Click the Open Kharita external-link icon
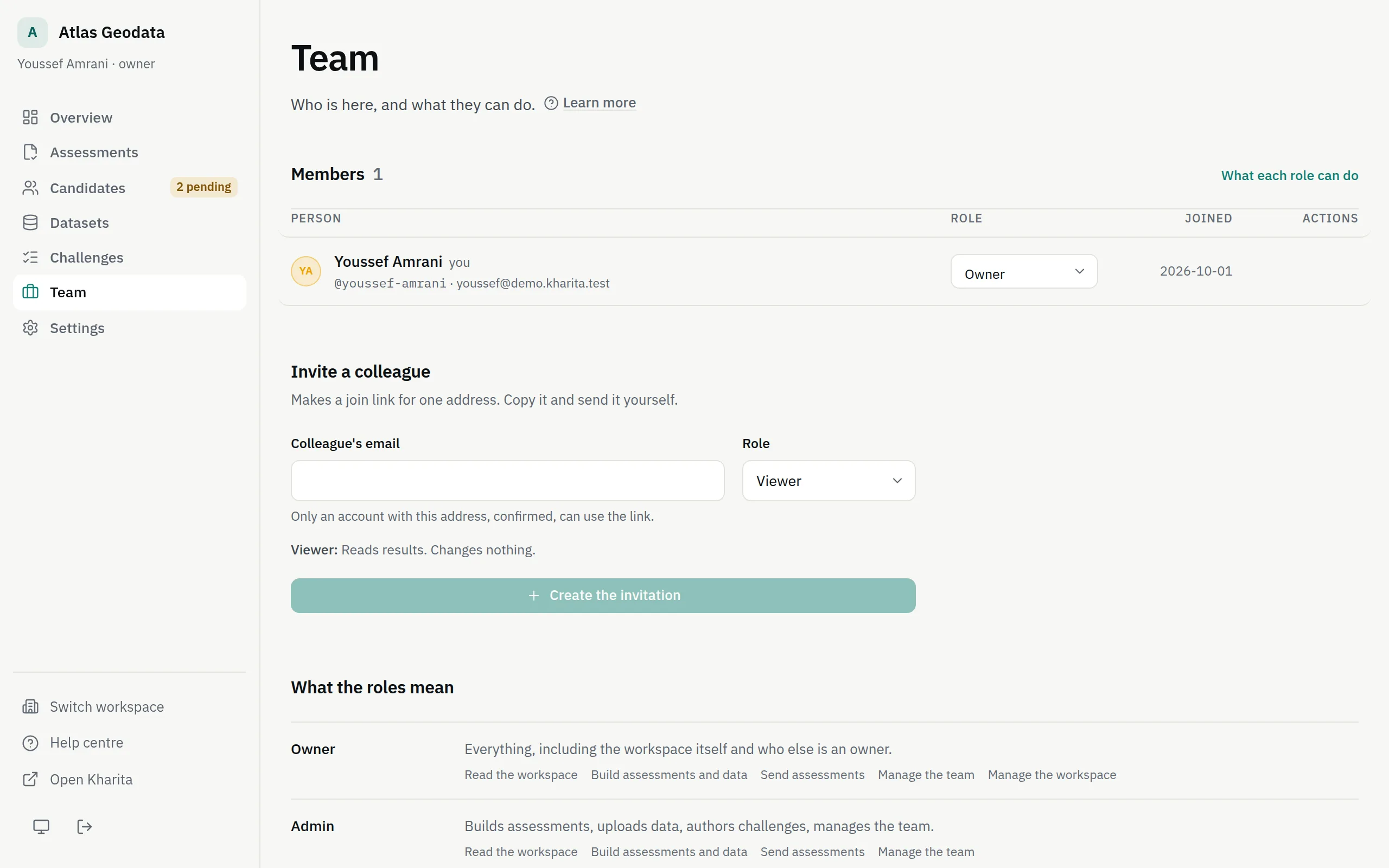Screen dimensions: 1389x868 [30, 779]
